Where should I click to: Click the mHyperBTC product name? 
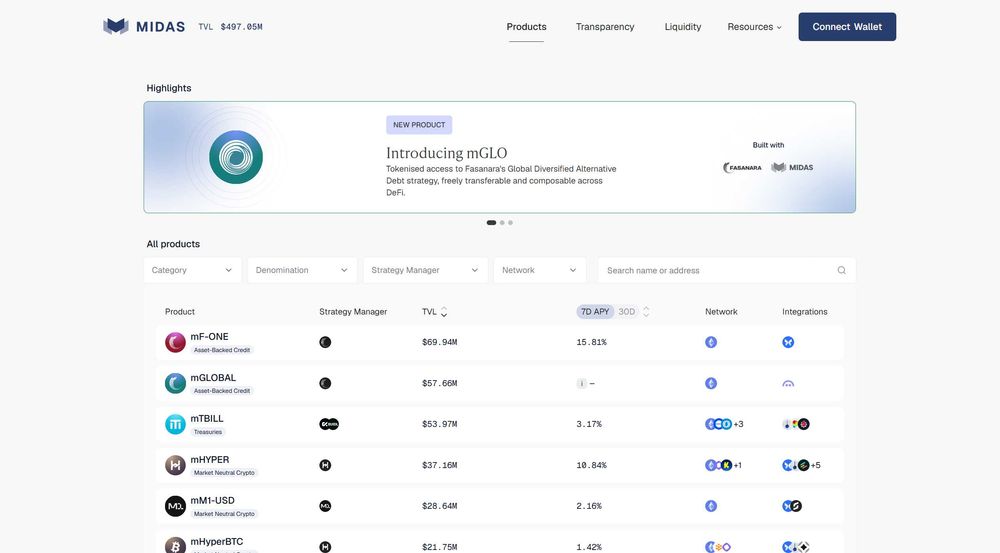pyautogui.click(x=217, y=542)
